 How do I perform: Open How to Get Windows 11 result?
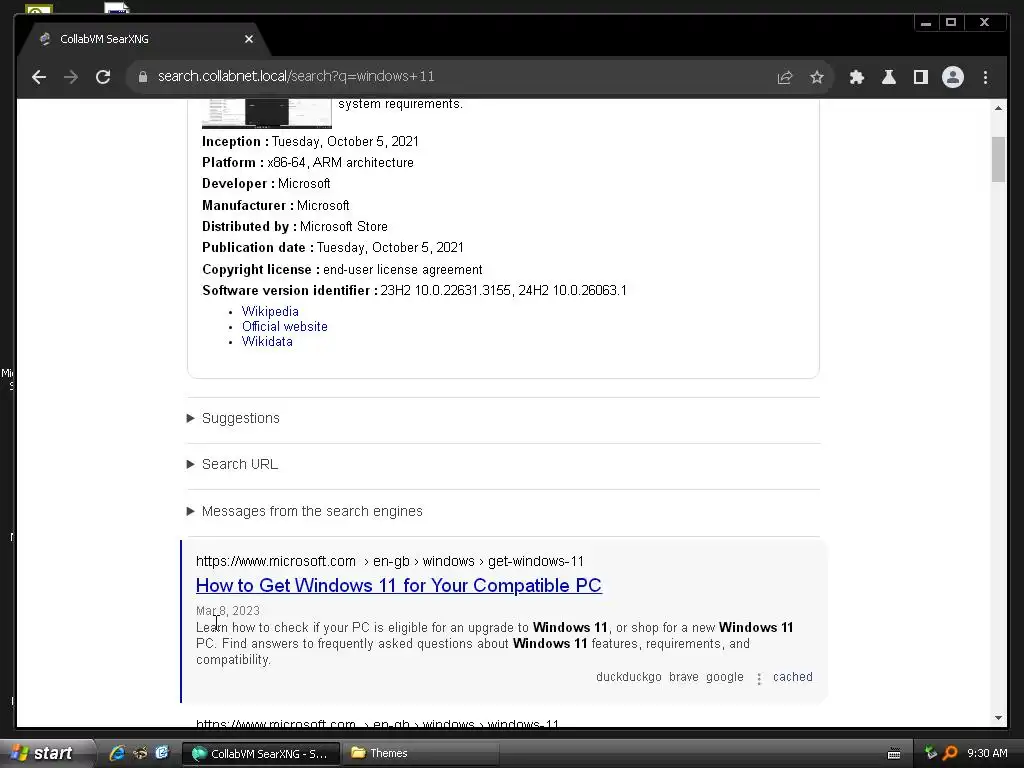(398, 586)
